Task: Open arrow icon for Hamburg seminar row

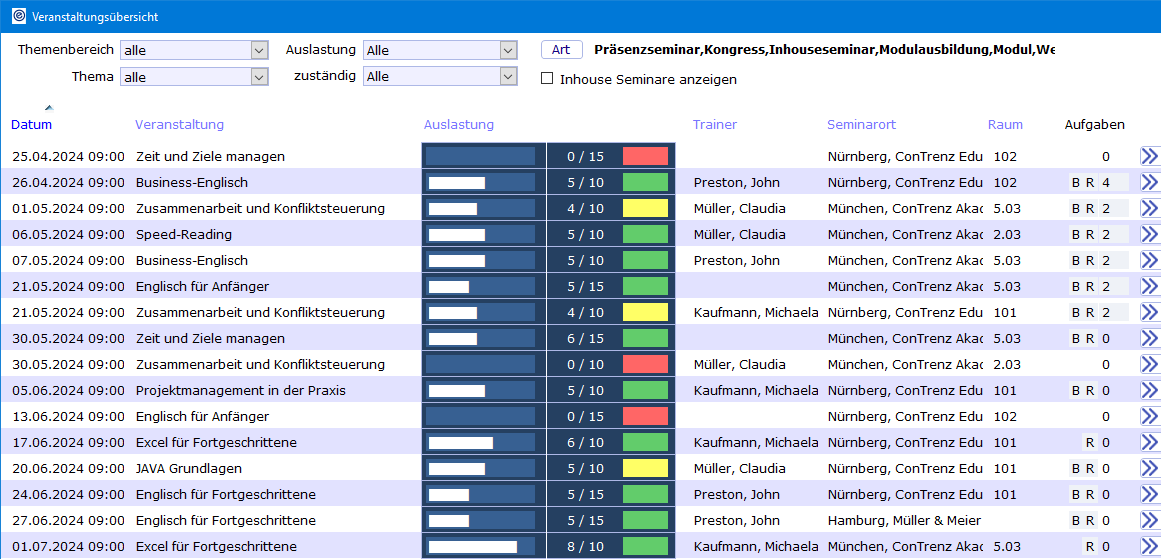Action: point(1149,520)
